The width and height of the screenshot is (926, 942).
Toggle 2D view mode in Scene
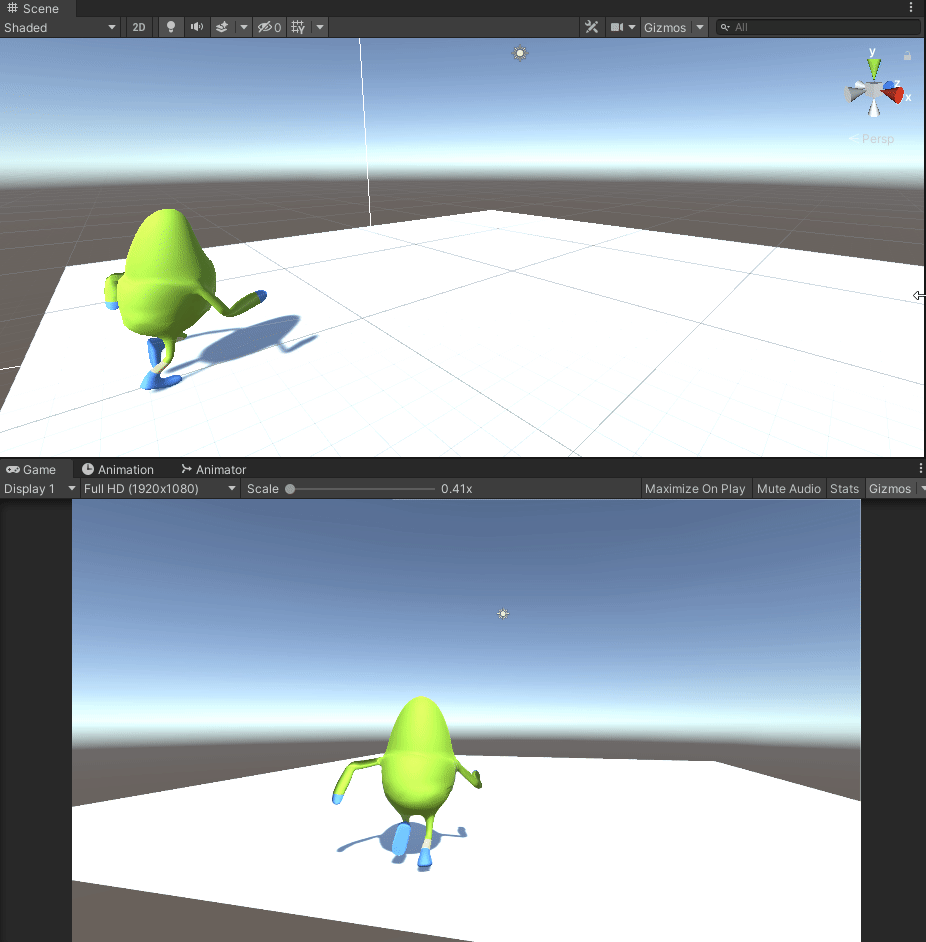139,28
